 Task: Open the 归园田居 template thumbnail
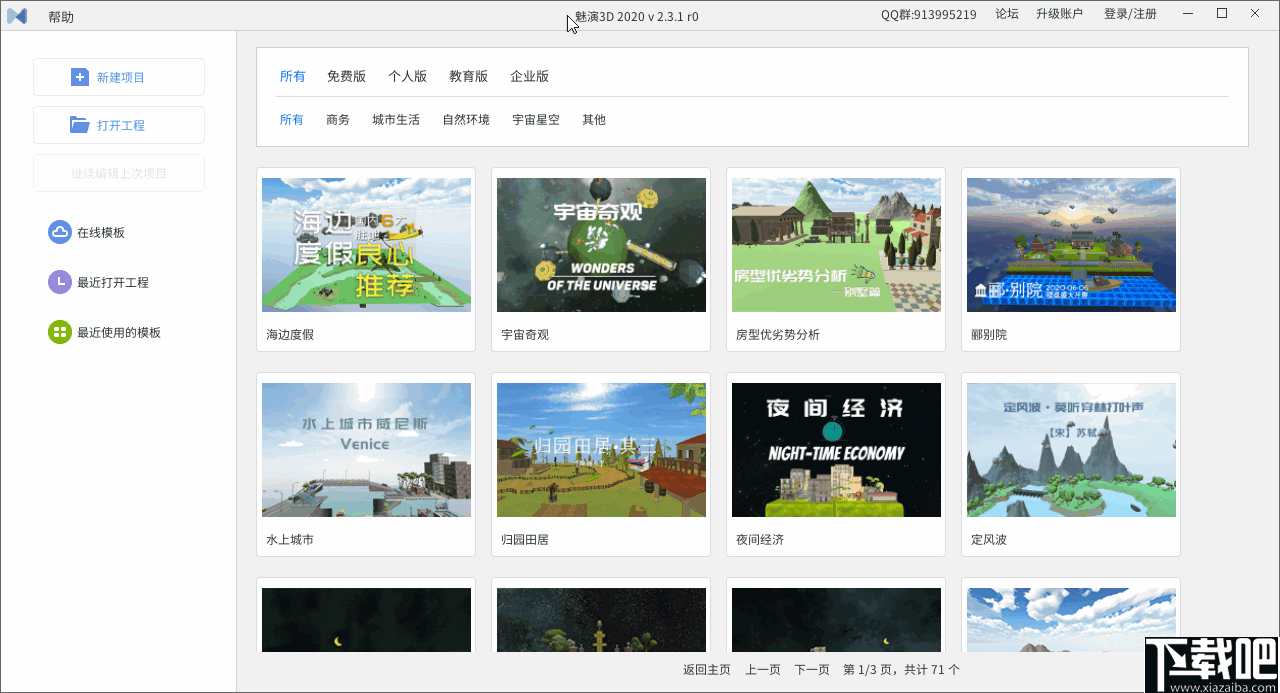pos(601,450)
